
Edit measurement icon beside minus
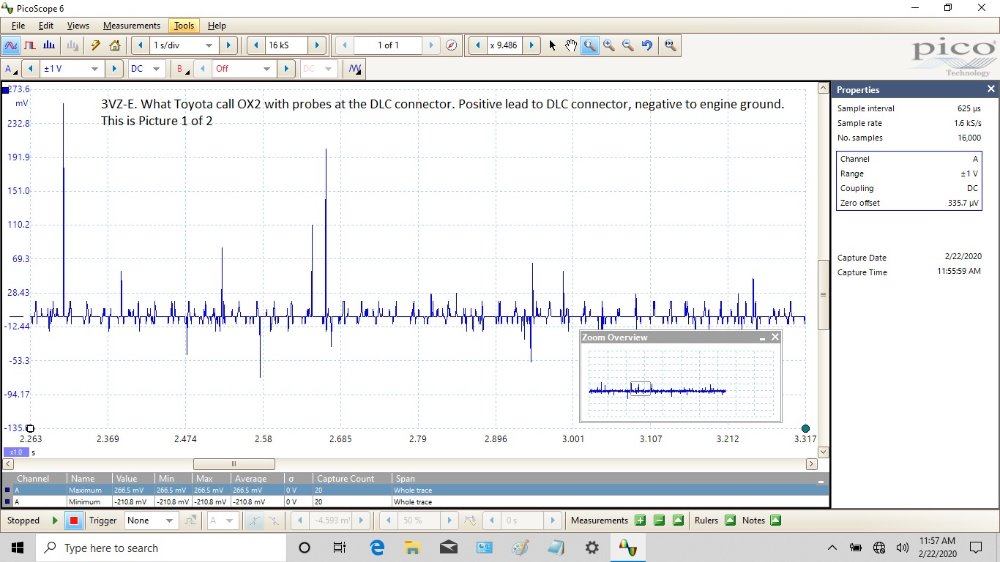(x=679, y=521)
